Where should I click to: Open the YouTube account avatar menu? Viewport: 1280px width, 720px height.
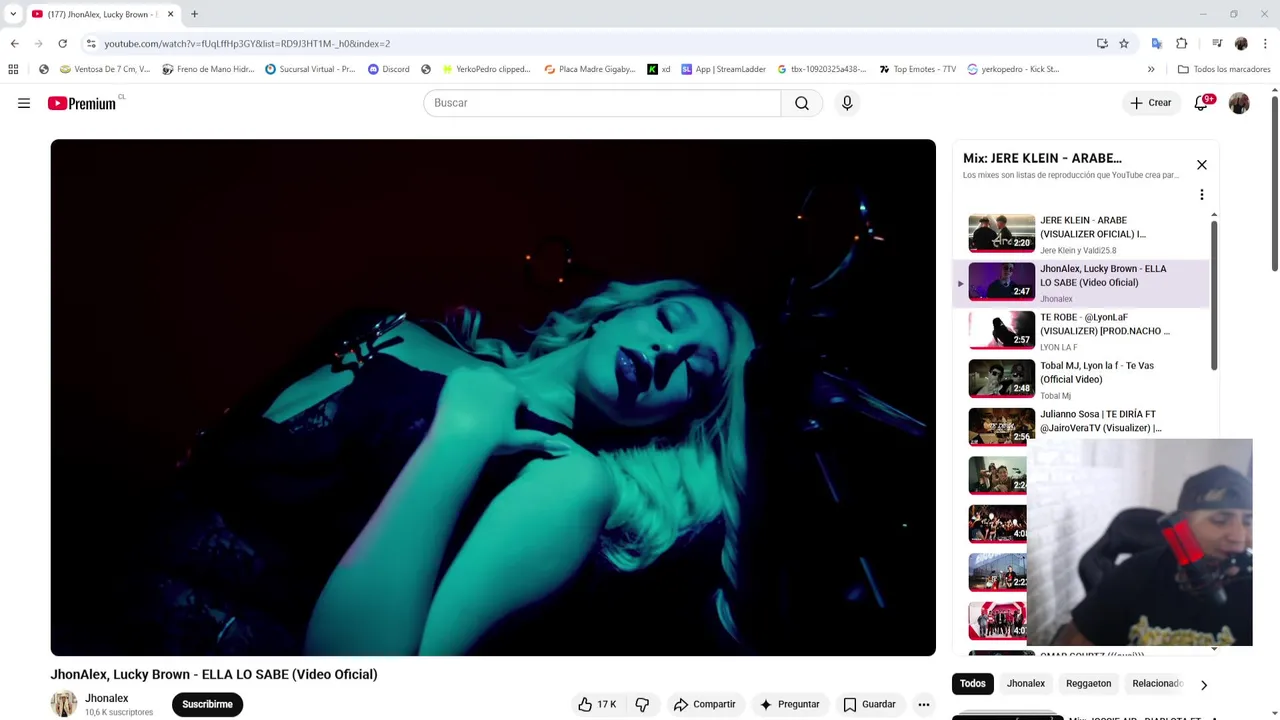click(1239, 103)
